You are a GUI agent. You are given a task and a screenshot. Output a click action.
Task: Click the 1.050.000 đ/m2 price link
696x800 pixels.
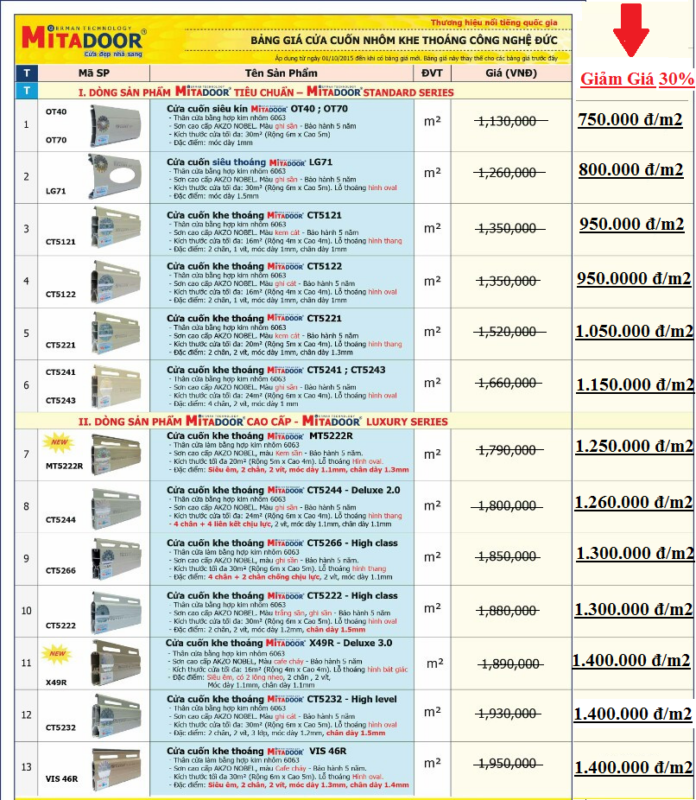[x=634, y=332]
